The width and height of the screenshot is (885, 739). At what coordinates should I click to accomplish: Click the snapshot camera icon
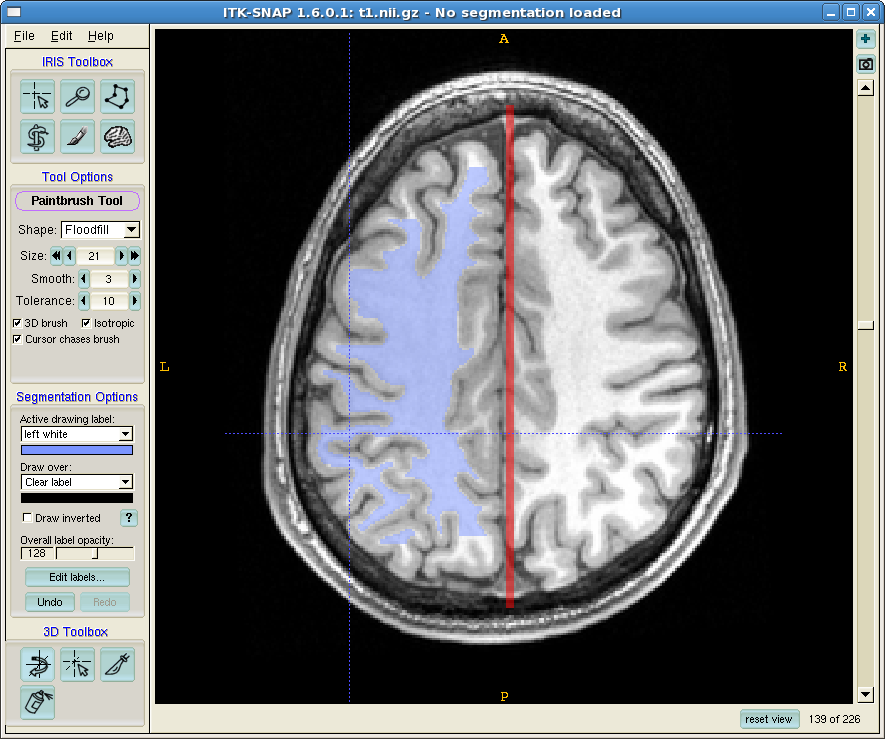pos(866,64)
